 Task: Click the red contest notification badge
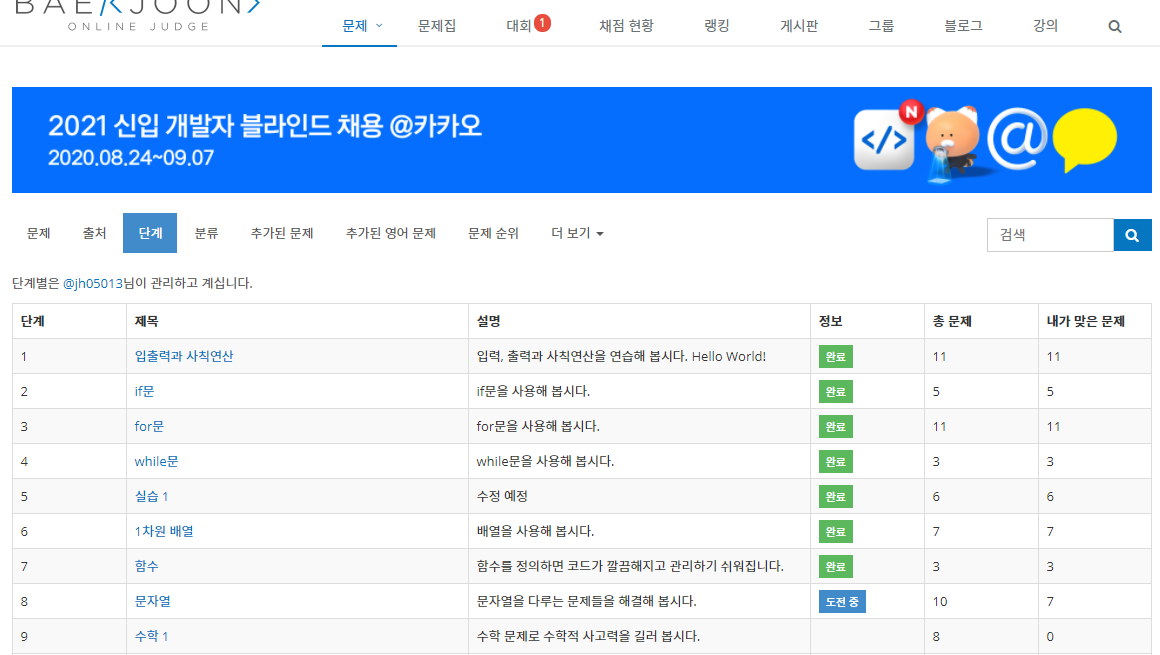(x=542, y=23)
